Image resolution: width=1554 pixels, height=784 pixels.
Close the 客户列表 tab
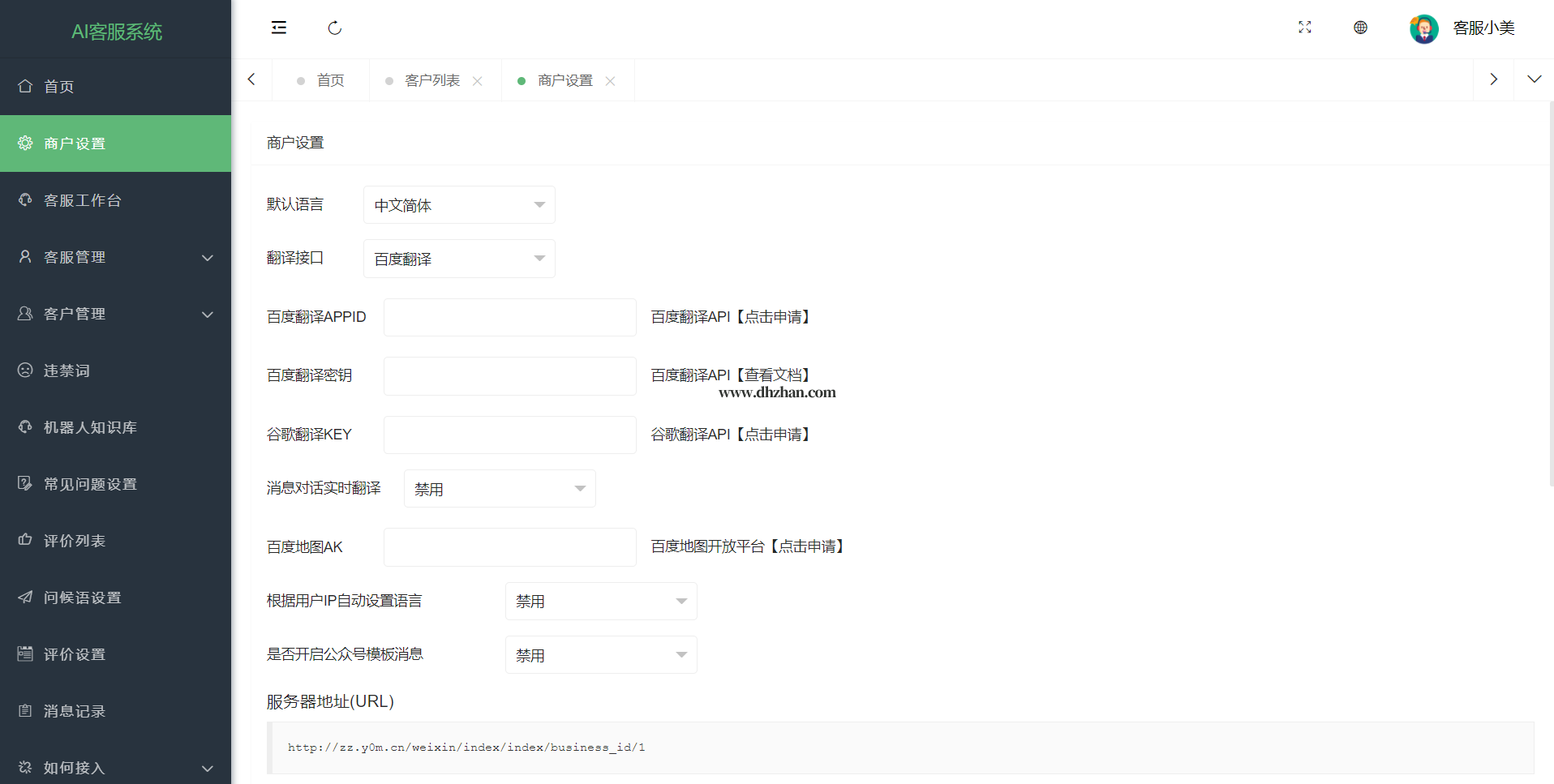tap(478, 81)
